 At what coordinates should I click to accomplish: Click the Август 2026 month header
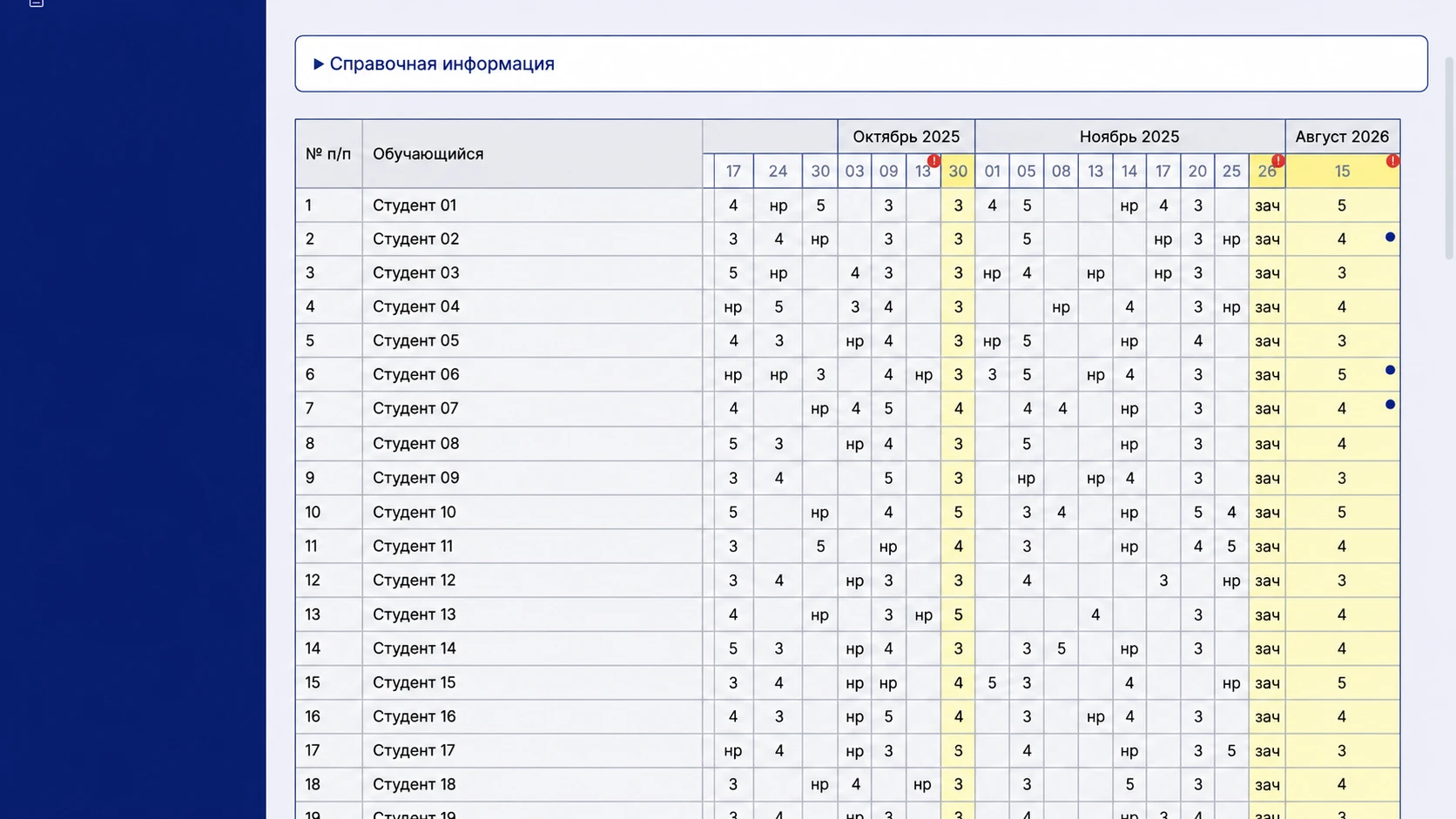(x=1342, y=137)
